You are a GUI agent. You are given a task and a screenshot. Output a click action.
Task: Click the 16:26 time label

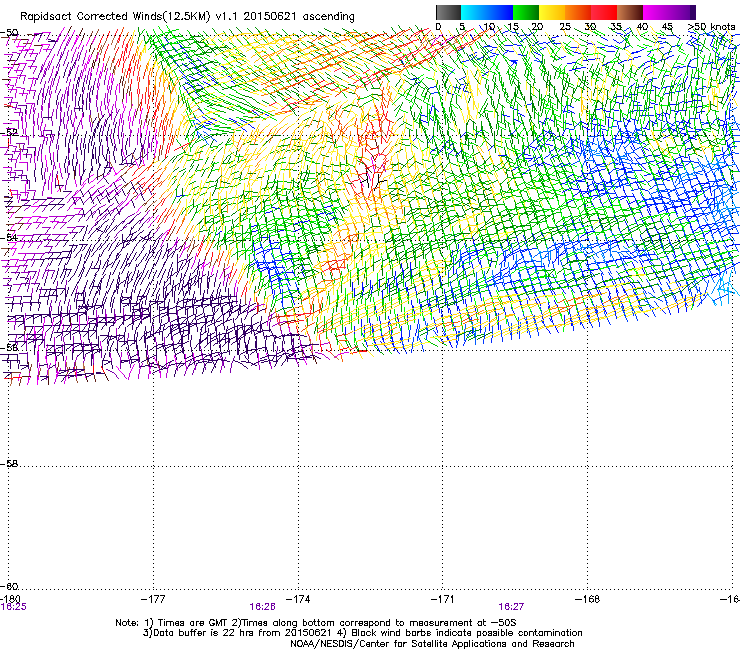(262, 607)
